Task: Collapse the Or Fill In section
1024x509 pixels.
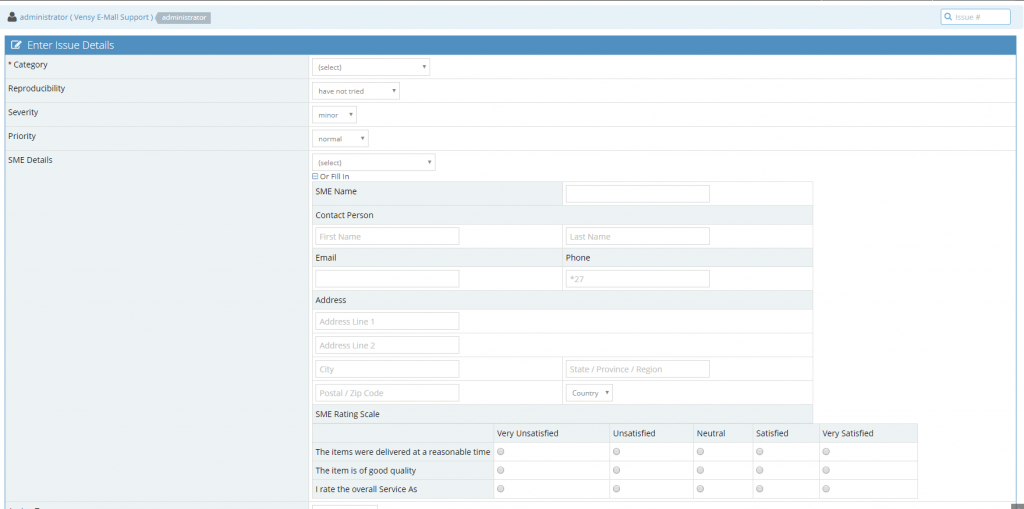Action: pos(315,176)
